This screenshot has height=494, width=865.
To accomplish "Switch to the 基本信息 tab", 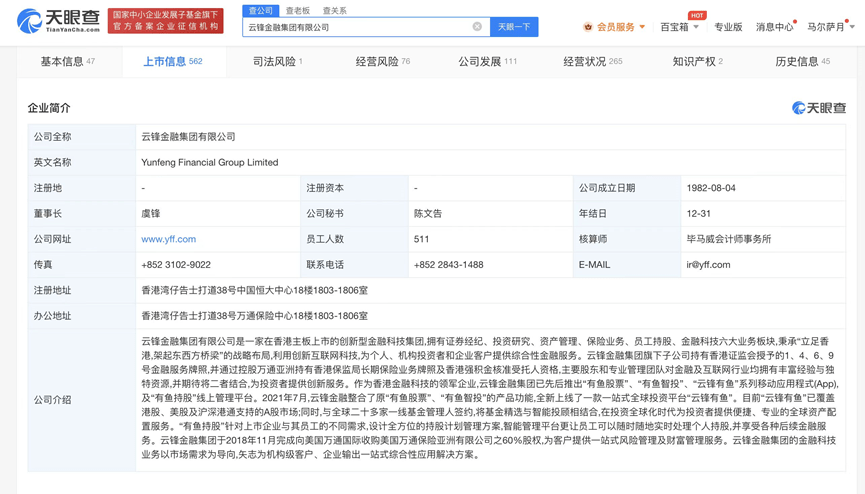I will (x=68, y=61).
